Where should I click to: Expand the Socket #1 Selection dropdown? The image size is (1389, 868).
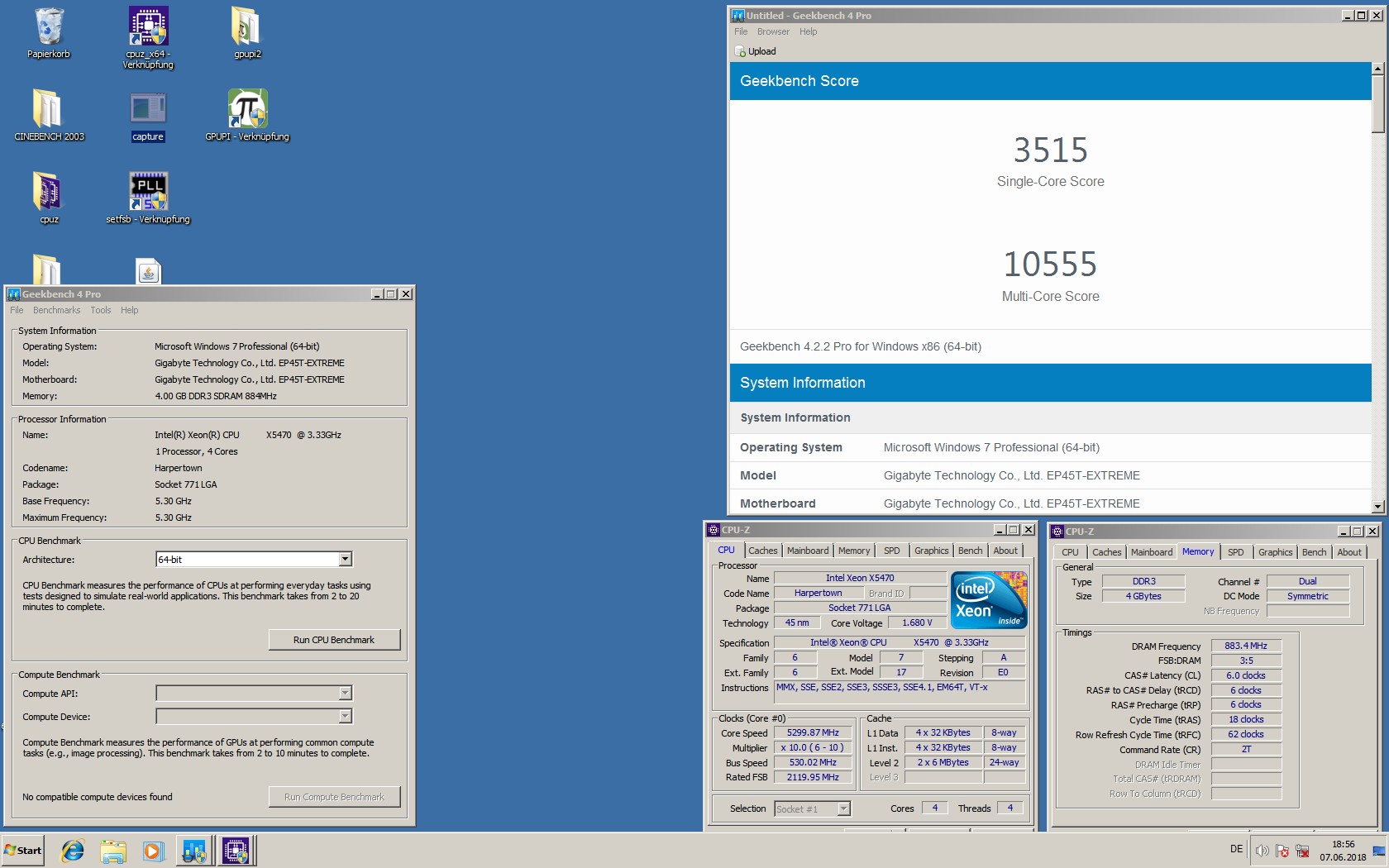(844, 809)
